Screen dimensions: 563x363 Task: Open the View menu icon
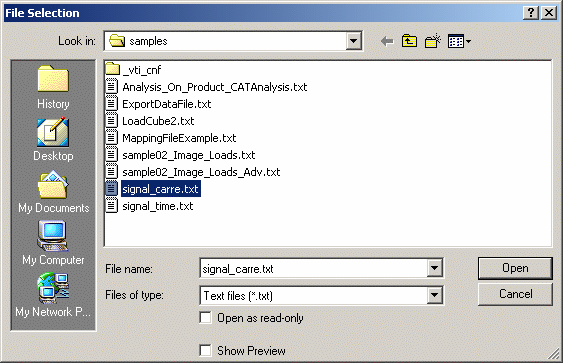(x=459, y=41)
